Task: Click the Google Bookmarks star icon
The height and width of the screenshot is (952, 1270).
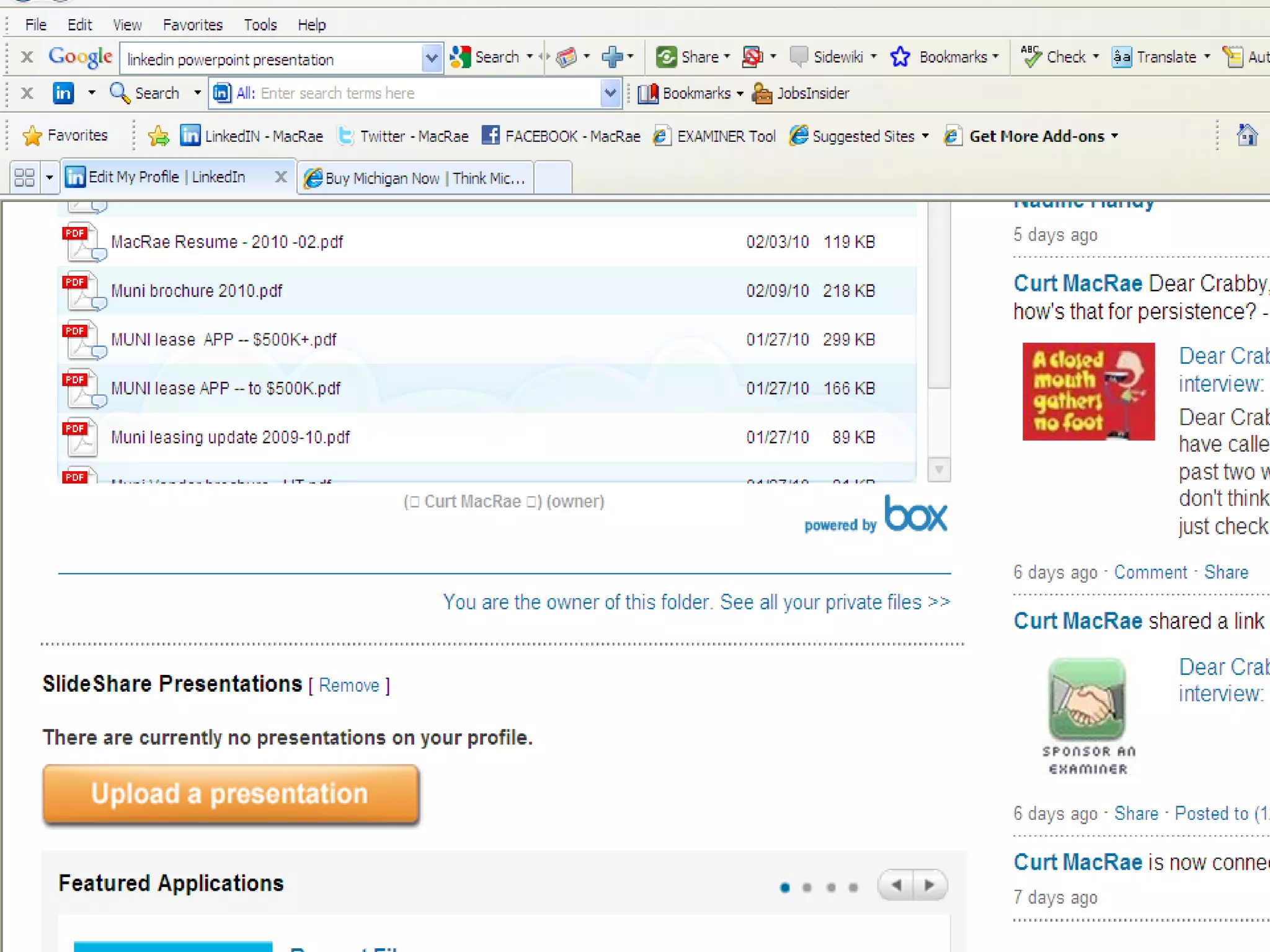Action: click(x=900, y=57)
